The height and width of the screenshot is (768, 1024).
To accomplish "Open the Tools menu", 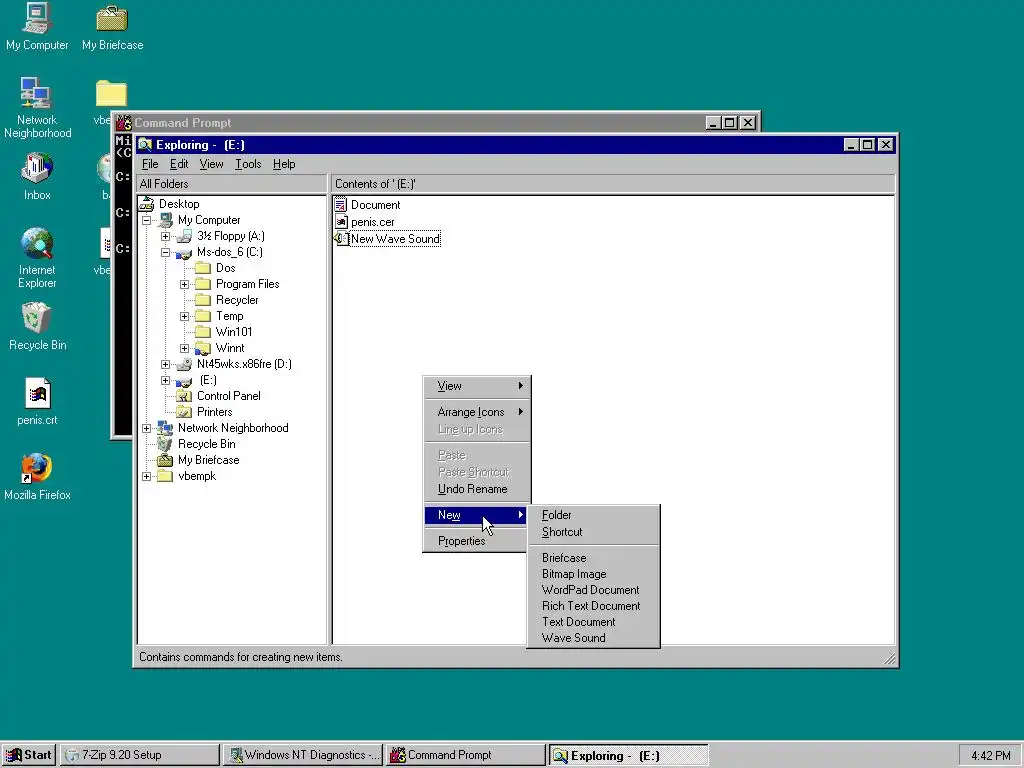I will (248, 164).
